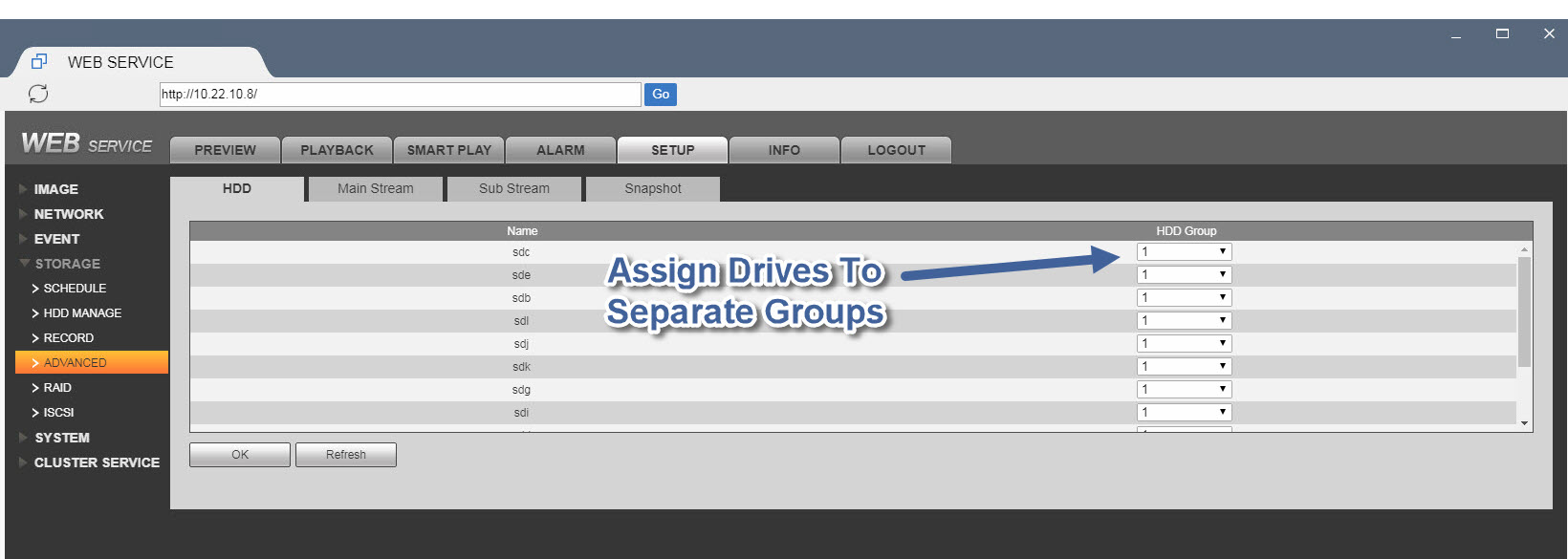Viewport: 1568px width, 559px height.
Task: Click the window restore icon in tab
Action: point(39,62)
